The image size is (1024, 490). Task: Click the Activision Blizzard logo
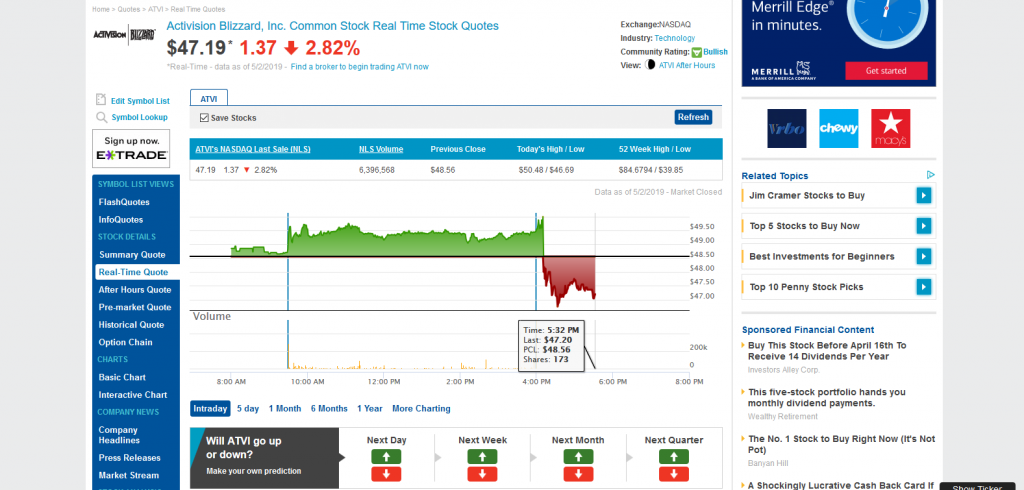(x=124, y=35)
